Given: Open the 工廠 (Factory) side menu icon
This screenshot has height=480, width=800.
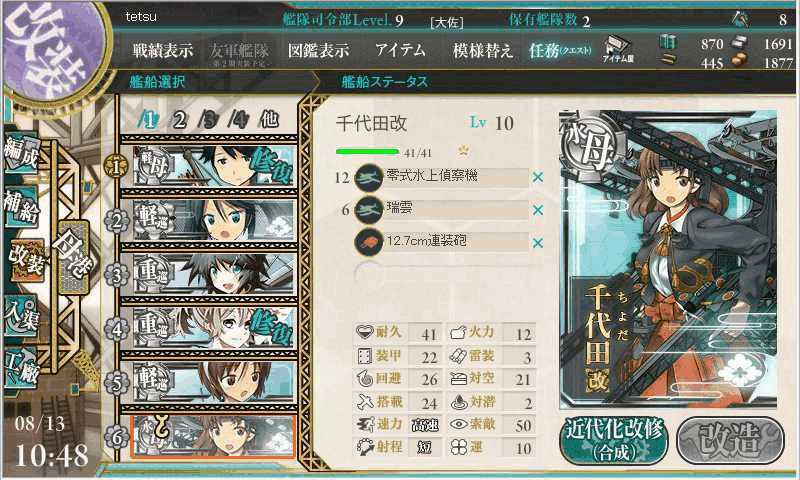Looking at the screenshot, I should pyautogui.click(x=21, y=368).
